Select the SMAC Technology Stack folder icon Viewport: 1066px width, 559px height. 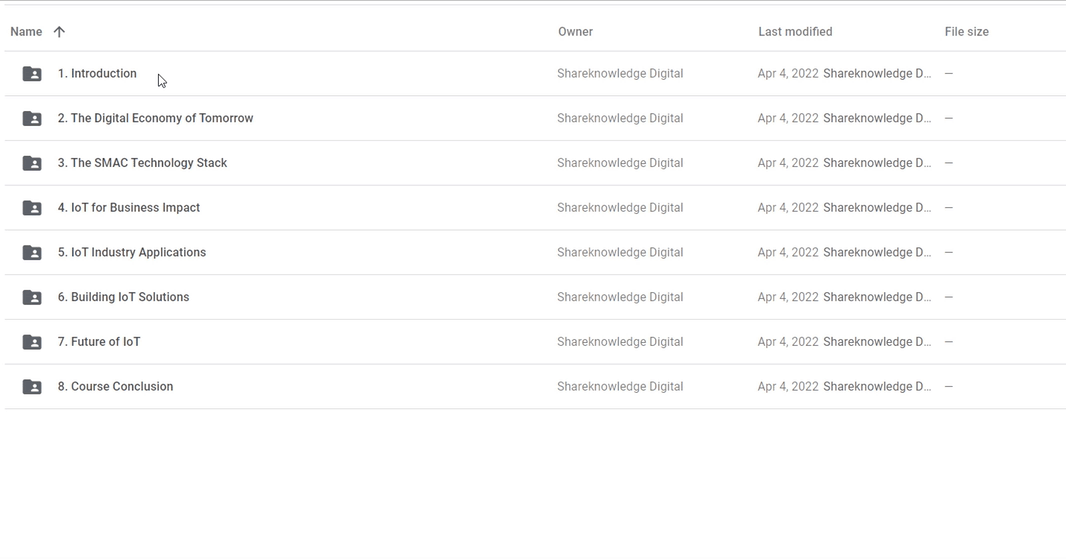tap(32, 163)
